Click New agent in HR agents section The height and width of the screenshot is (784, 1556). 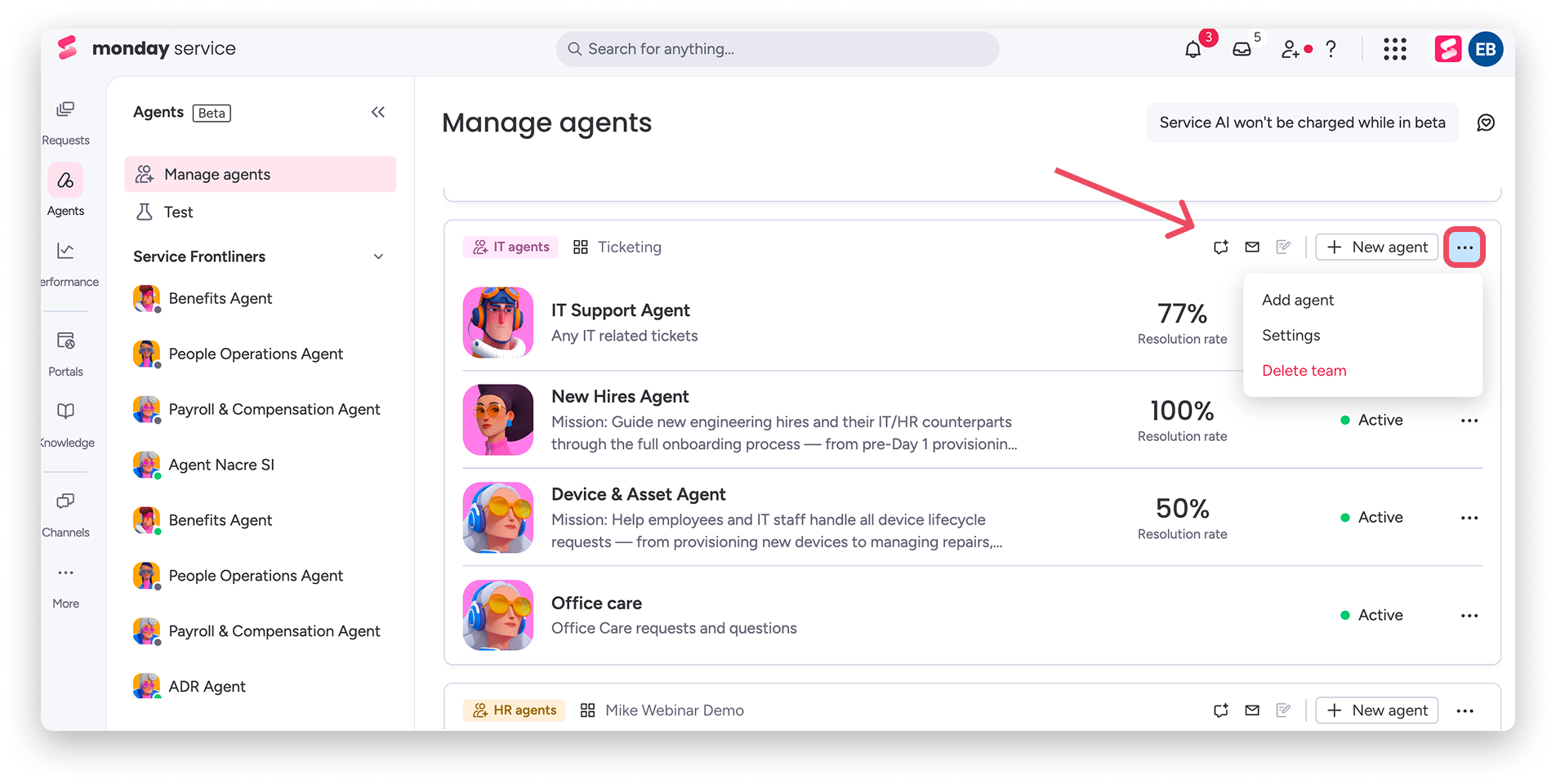[x=1377, y=710]
